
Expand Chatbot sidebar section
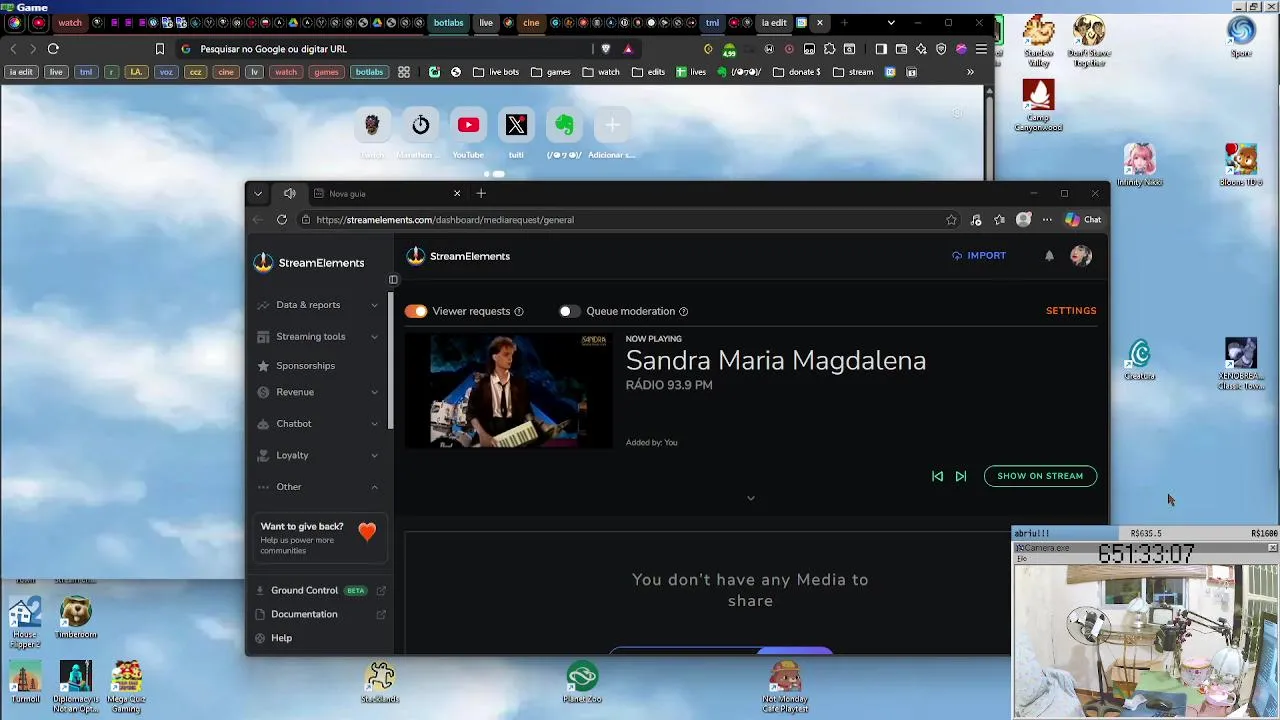click(318, 424)
